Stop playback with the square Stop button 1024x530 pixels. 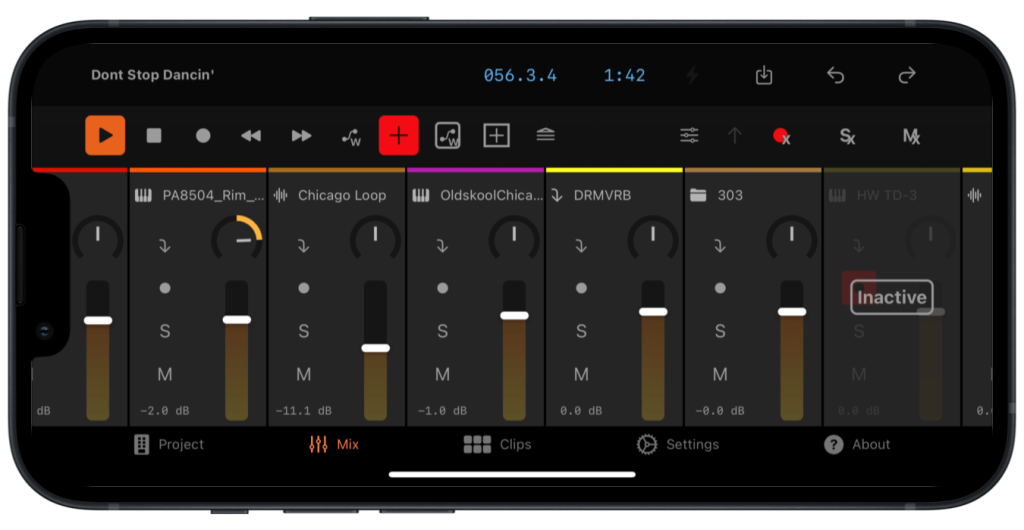[x=154, y=136]
